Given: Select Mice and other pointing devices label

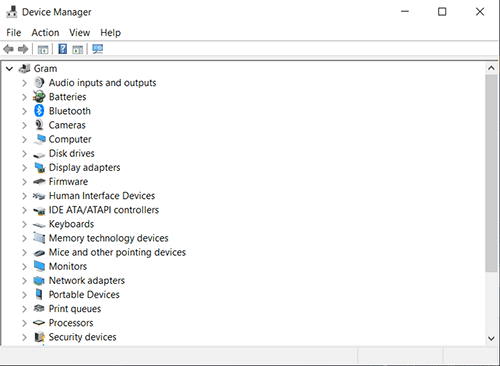Looking at the screenshot, I should [117, 252].
